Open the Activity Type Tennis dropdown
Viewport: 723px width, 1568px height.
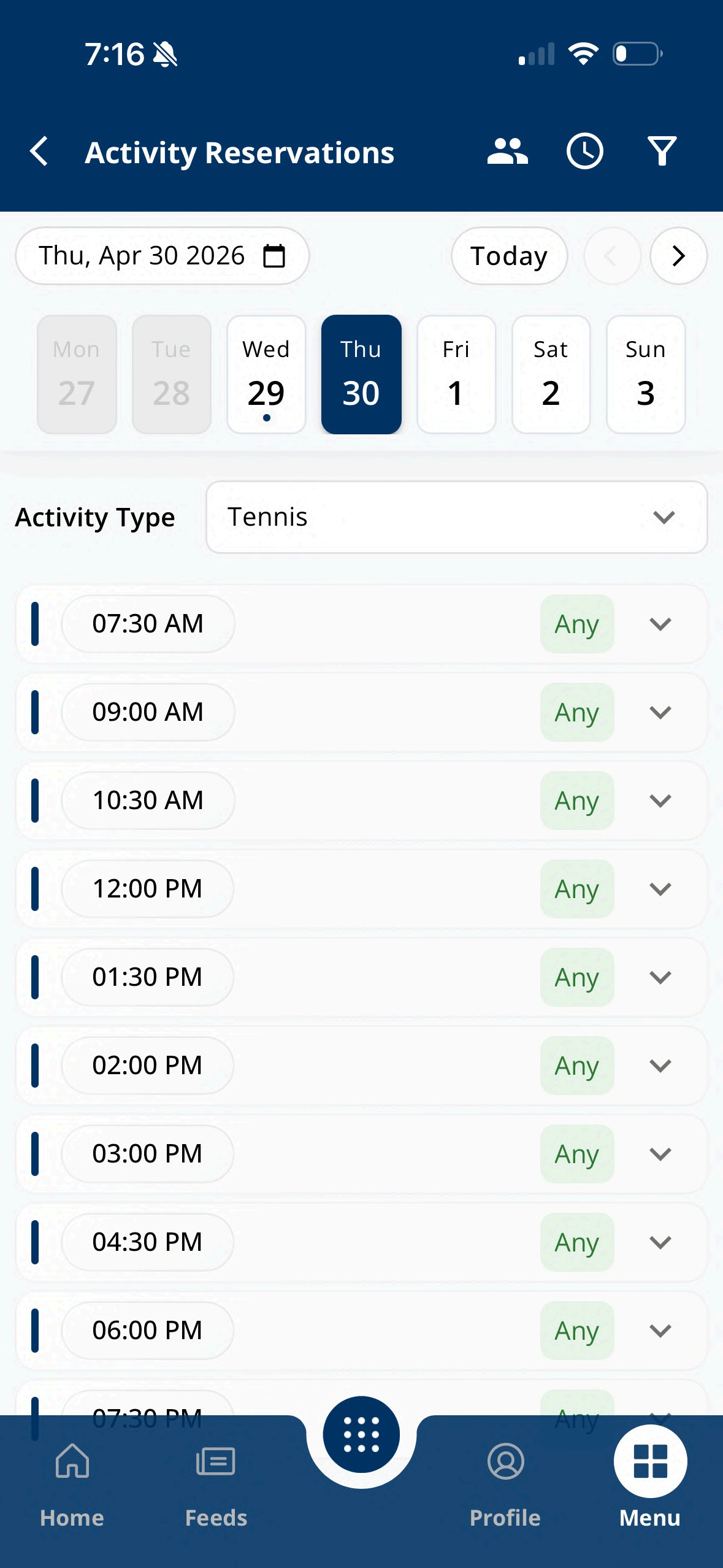(456, 517)
